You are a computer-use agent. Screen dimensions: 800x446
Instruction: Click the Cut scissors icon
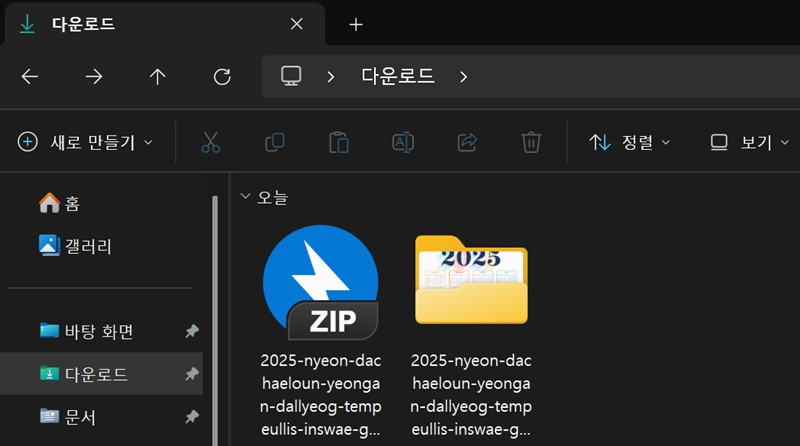[211, 142]
